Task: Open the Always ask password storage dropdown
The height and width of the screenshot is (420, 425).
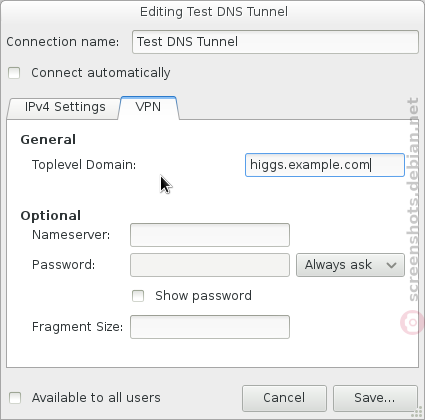Action: pos(350,265)
